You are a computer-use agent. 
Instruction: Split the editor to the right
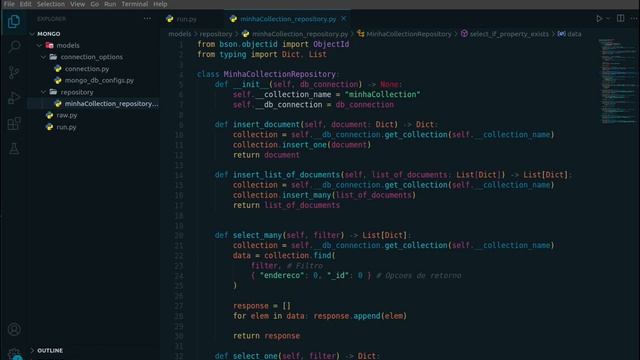point(620,19)
